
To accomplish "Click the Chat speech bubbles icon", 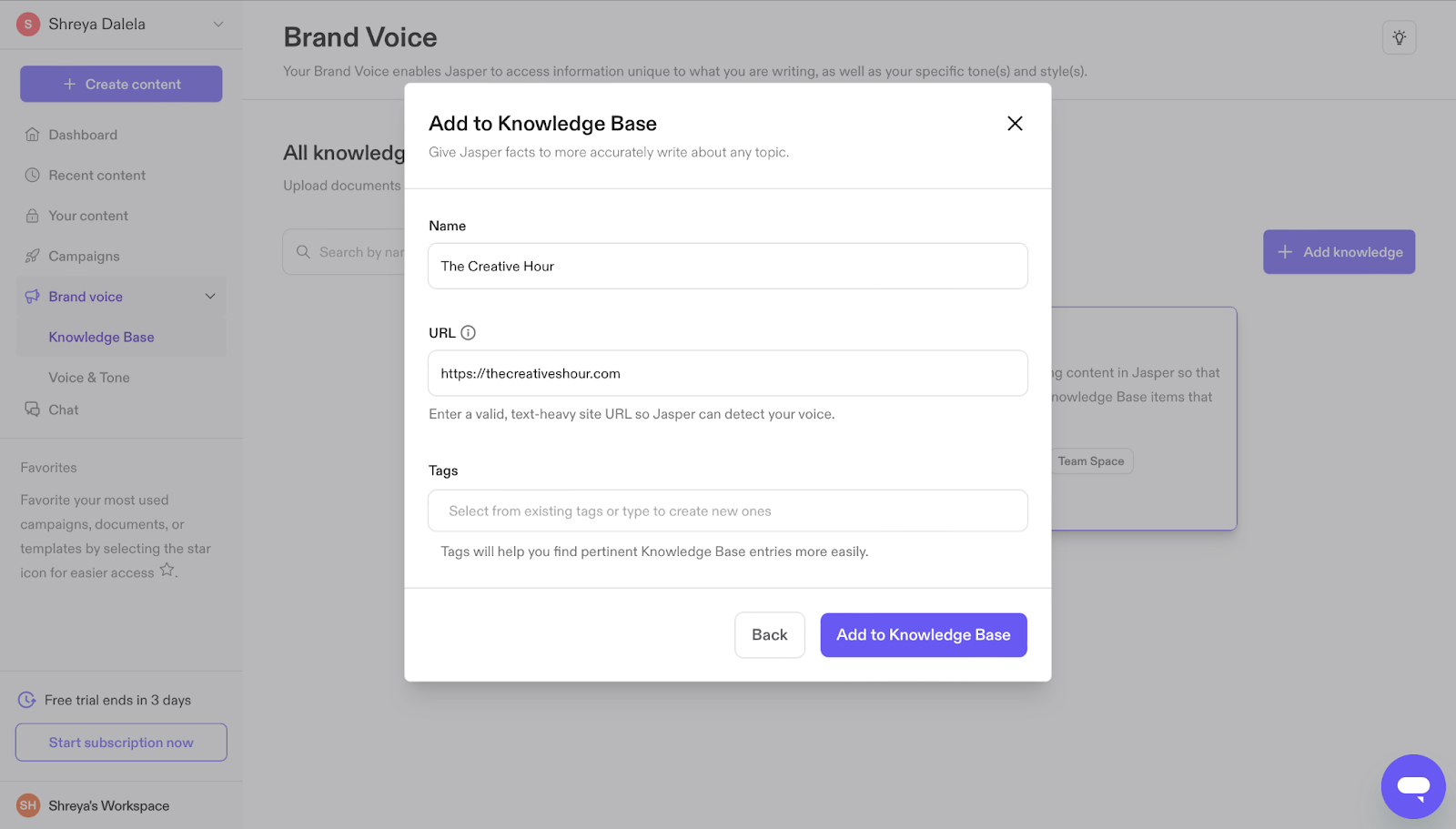I will [x=33, y=409].
